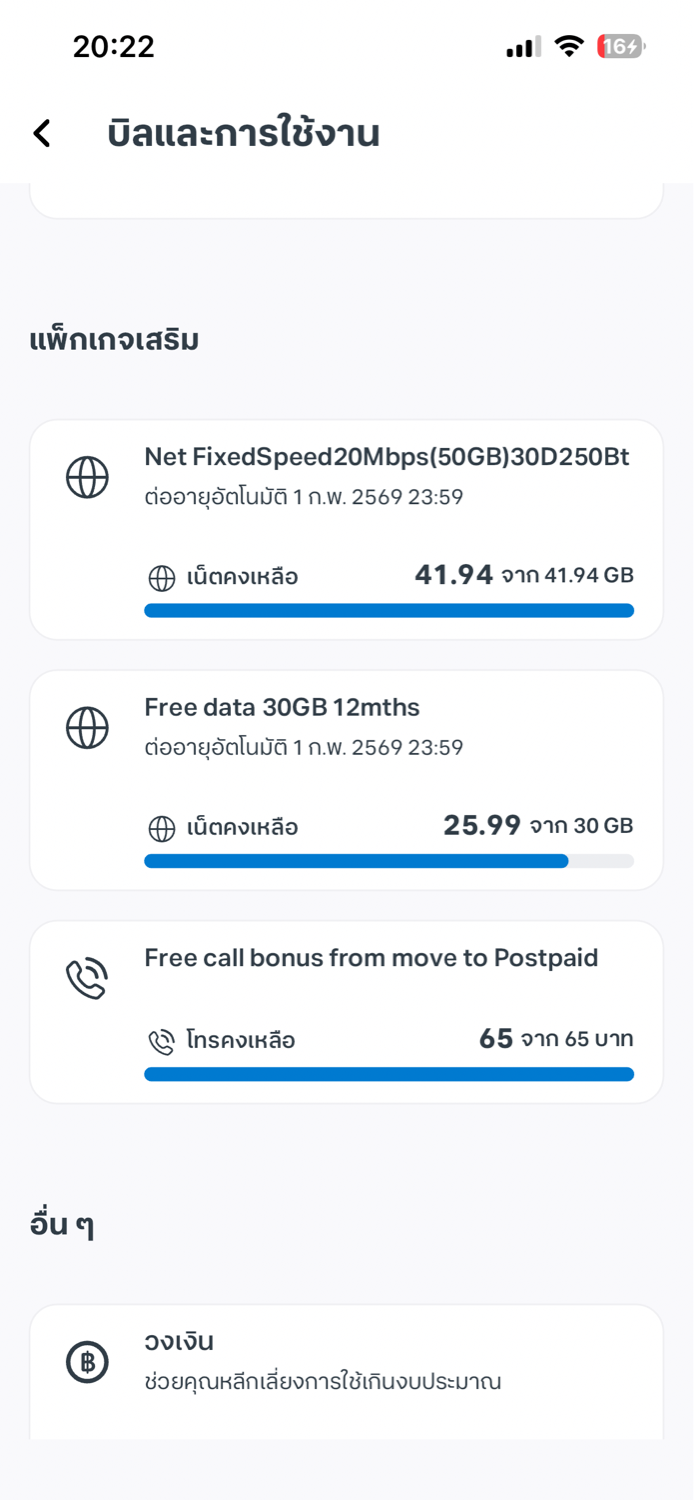This screenshot has width=694, height=1500.
Task: Tap the battery indicator in status bar
Action: (x=621, y=46)
